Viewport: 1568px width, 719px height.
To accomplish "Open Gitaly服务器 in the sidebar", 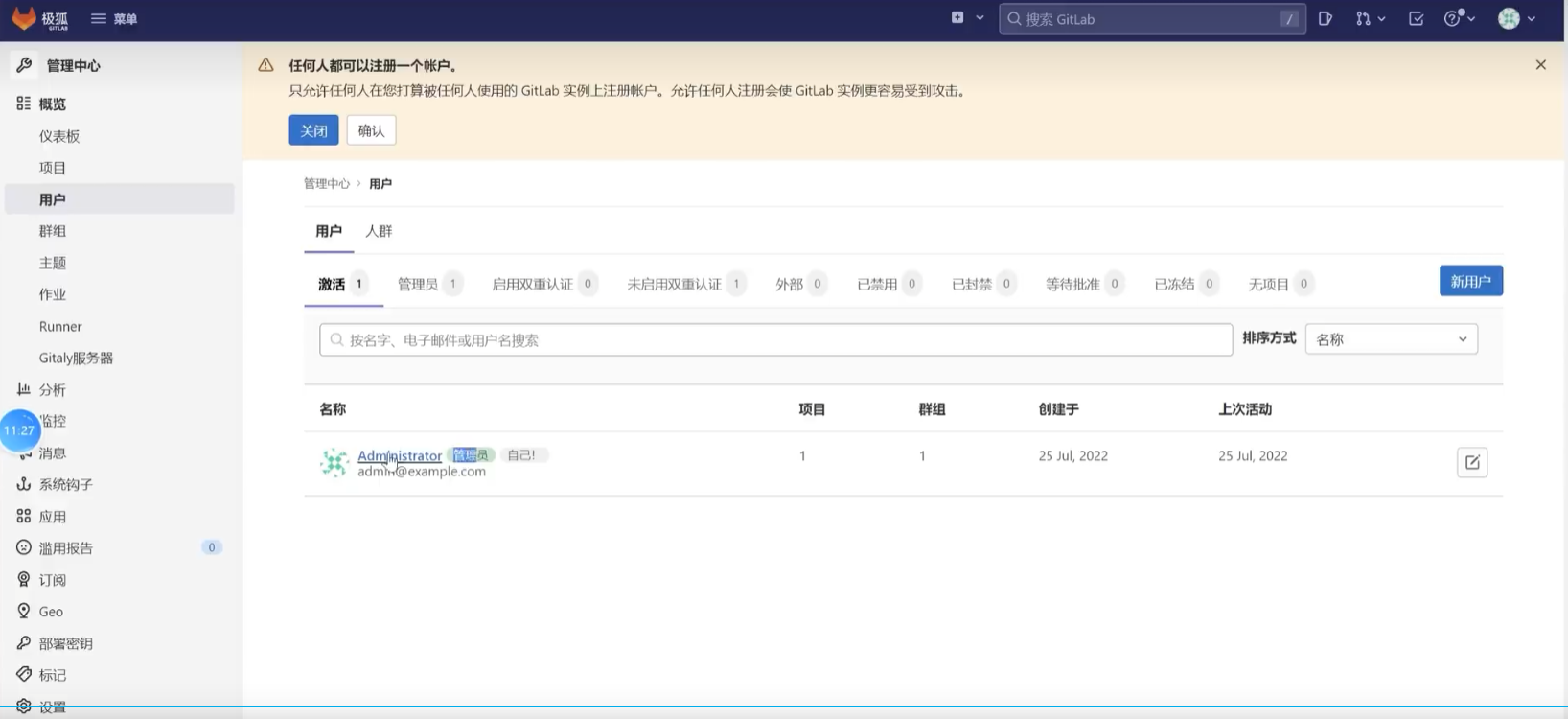I will [x=77, y=358].
